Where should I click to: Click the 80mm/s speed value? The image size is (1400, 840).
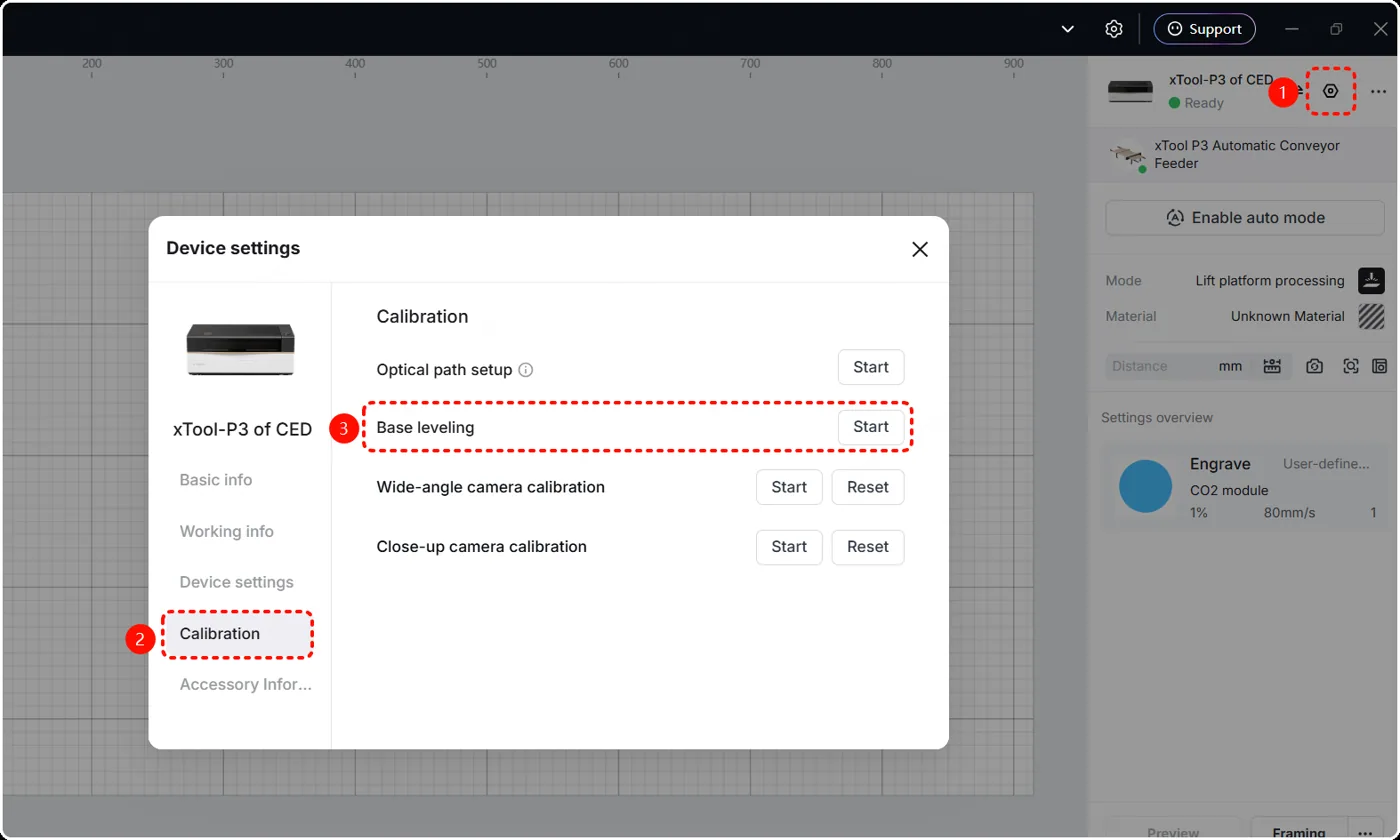[x=1290, y=513]
